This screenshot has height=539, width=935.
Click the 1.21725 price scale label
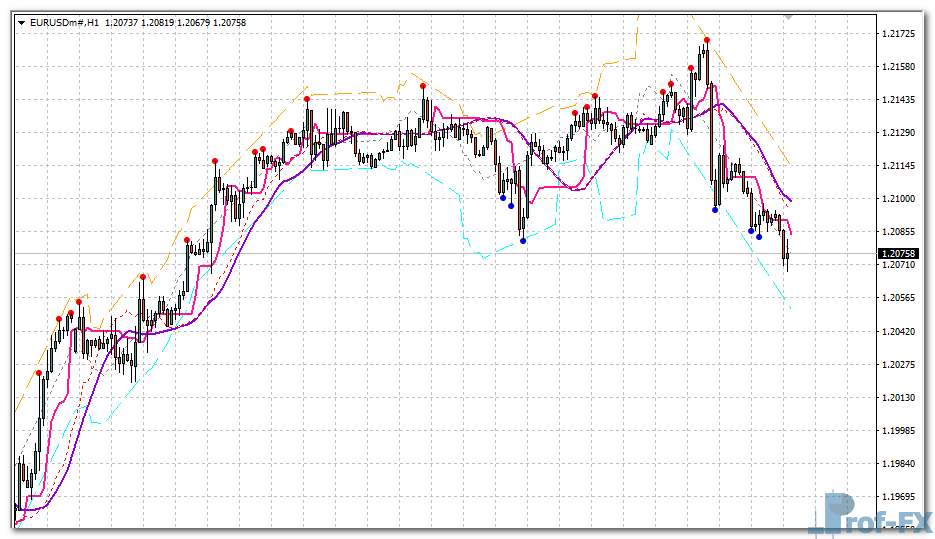coord(902,35)
